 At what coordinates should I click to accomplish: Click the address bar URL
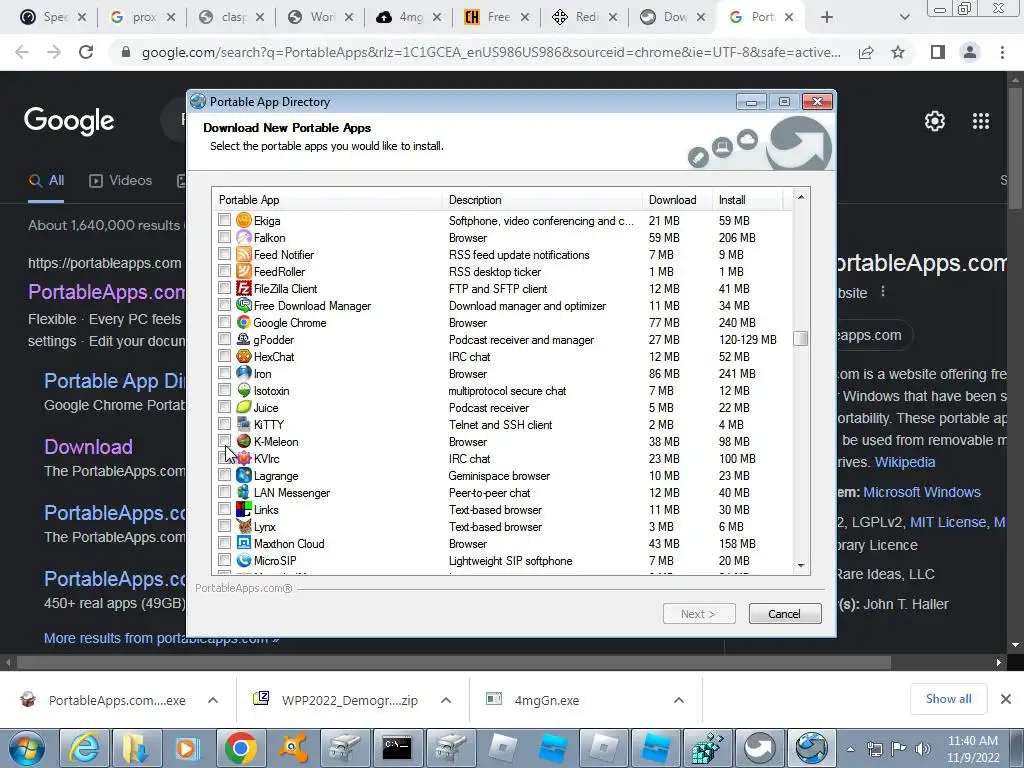click(x=491, y=52)
